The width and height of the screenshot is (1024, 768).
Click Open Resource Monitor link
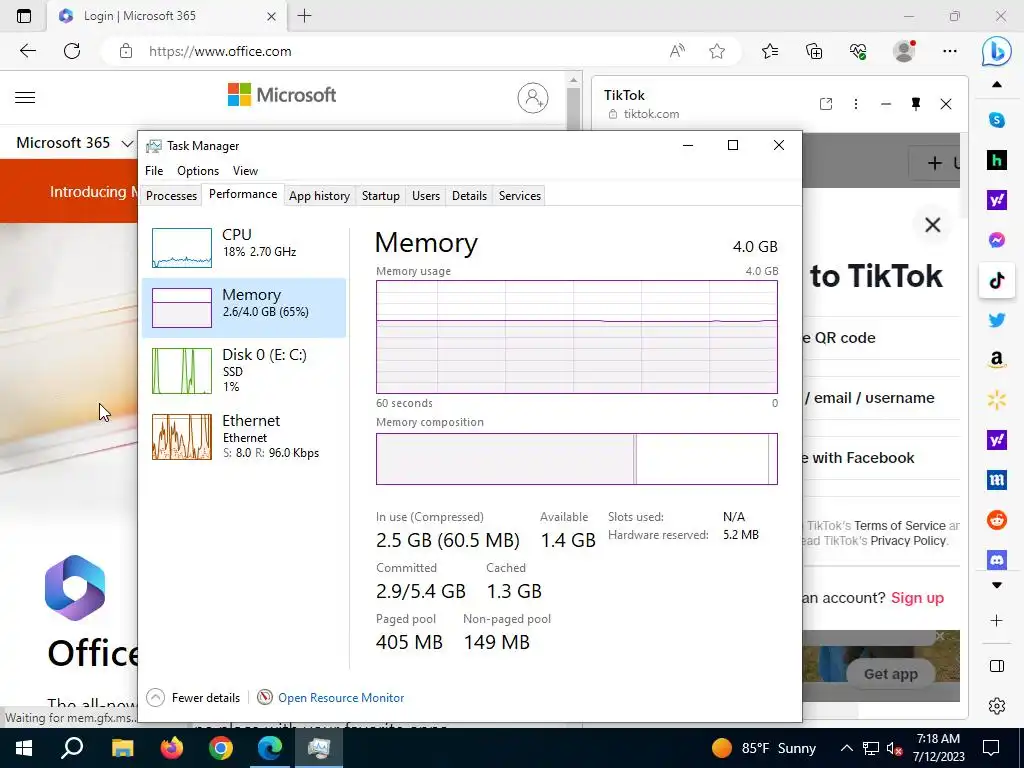(x=341, y=697)
